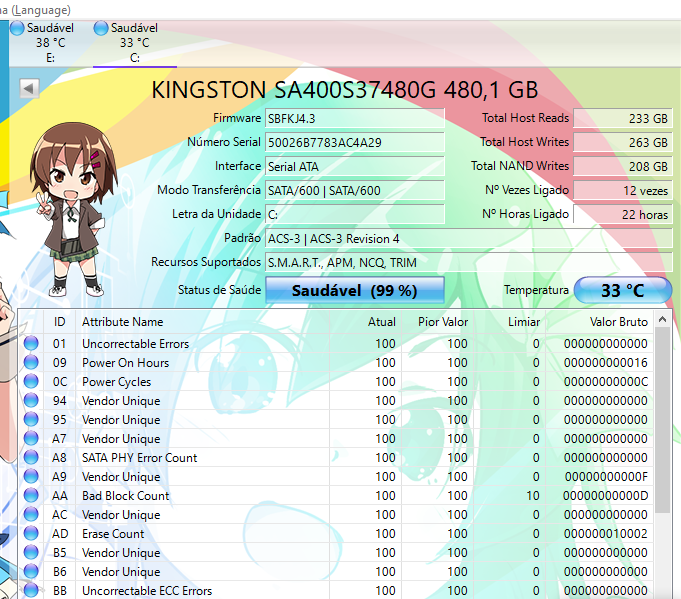
Task: Click the blue health orb above C: drive
Action: click(100, 28)
